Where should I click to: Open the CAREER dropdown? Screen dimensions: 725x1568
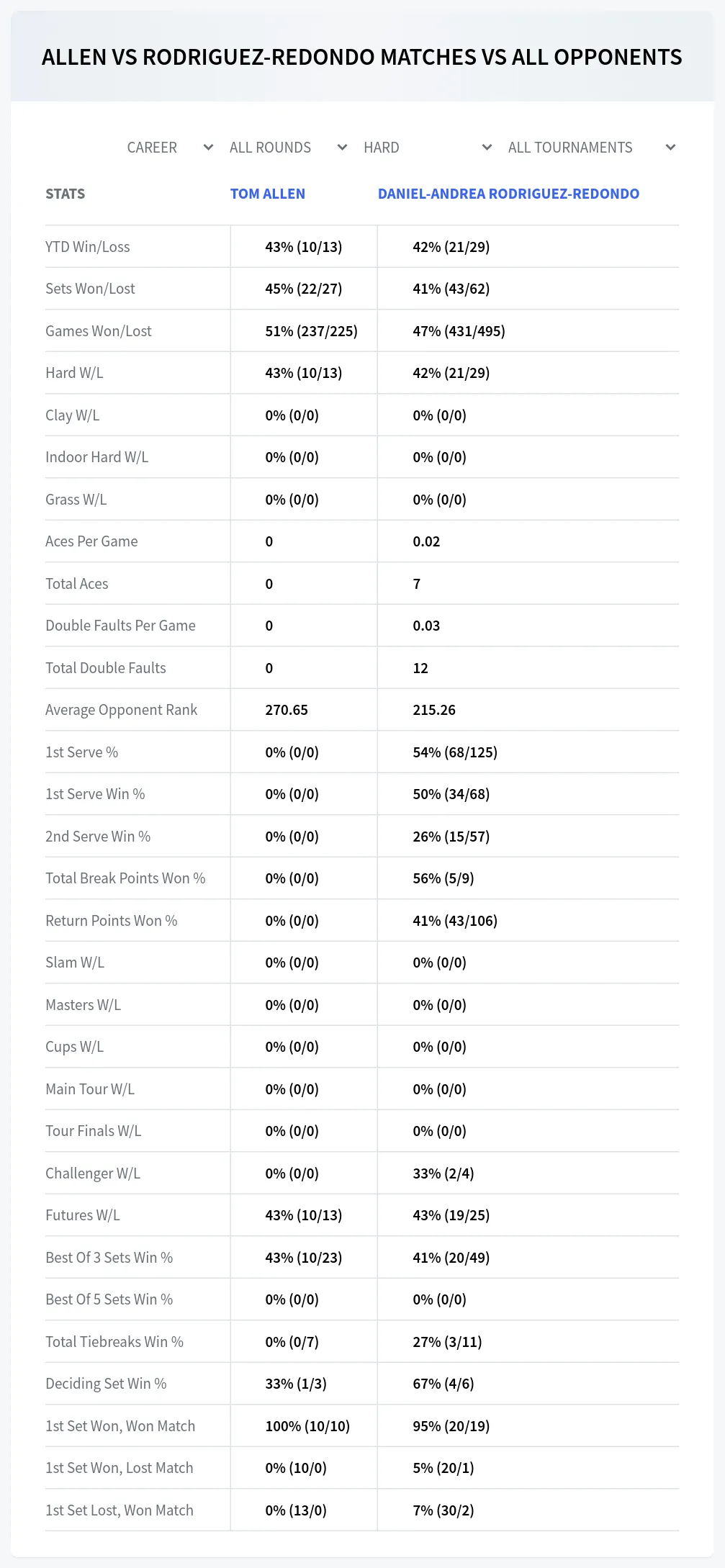(x=170, y=148)
